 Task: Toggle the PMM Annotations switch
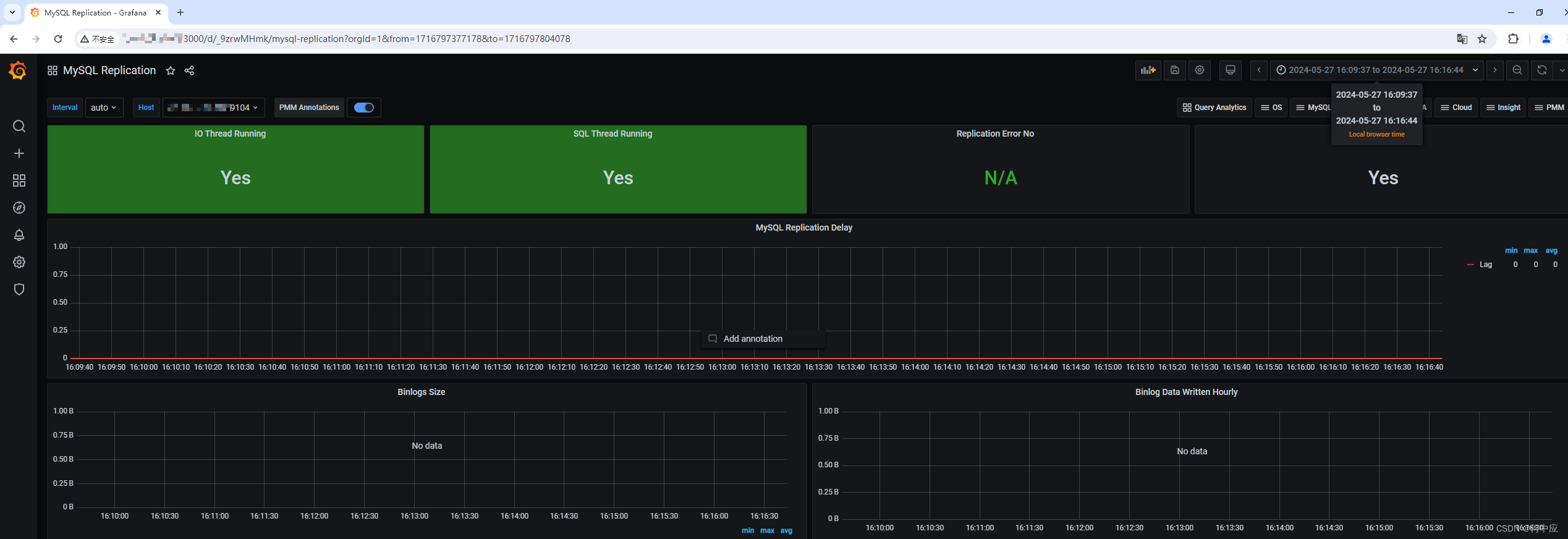[x=364, y=108]
